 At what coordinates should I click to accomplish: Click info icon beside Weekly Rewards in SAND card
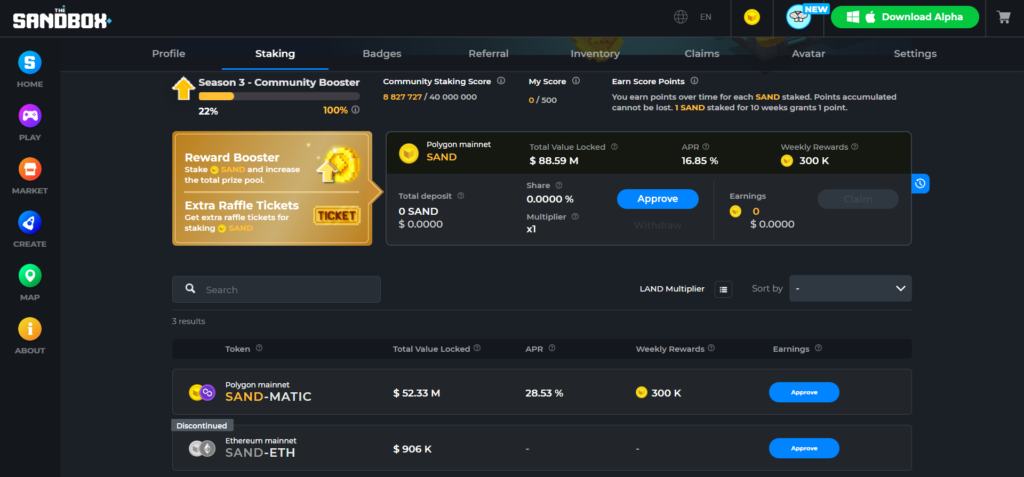point(855,147)
